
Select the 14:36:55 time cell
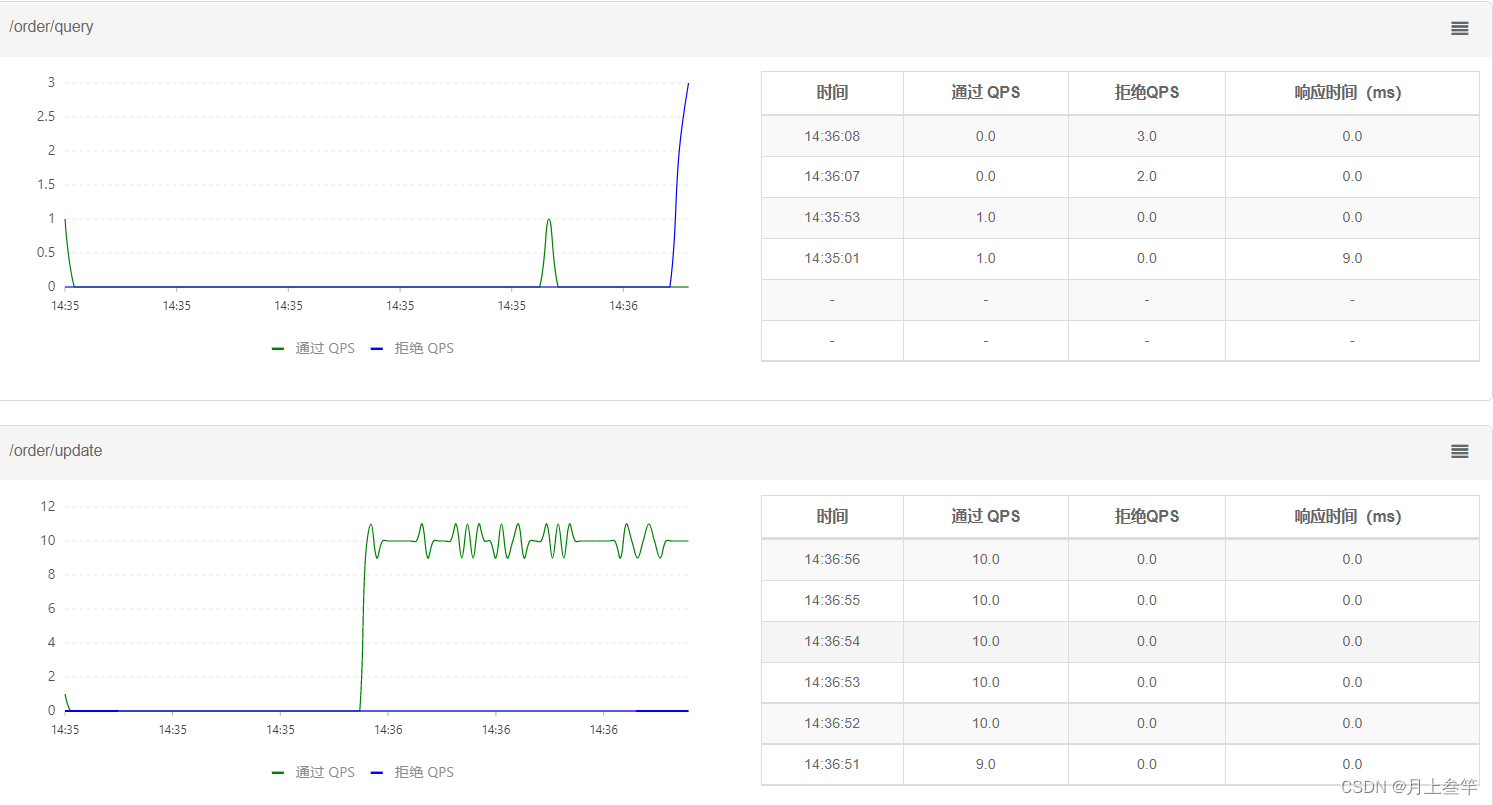832,600
